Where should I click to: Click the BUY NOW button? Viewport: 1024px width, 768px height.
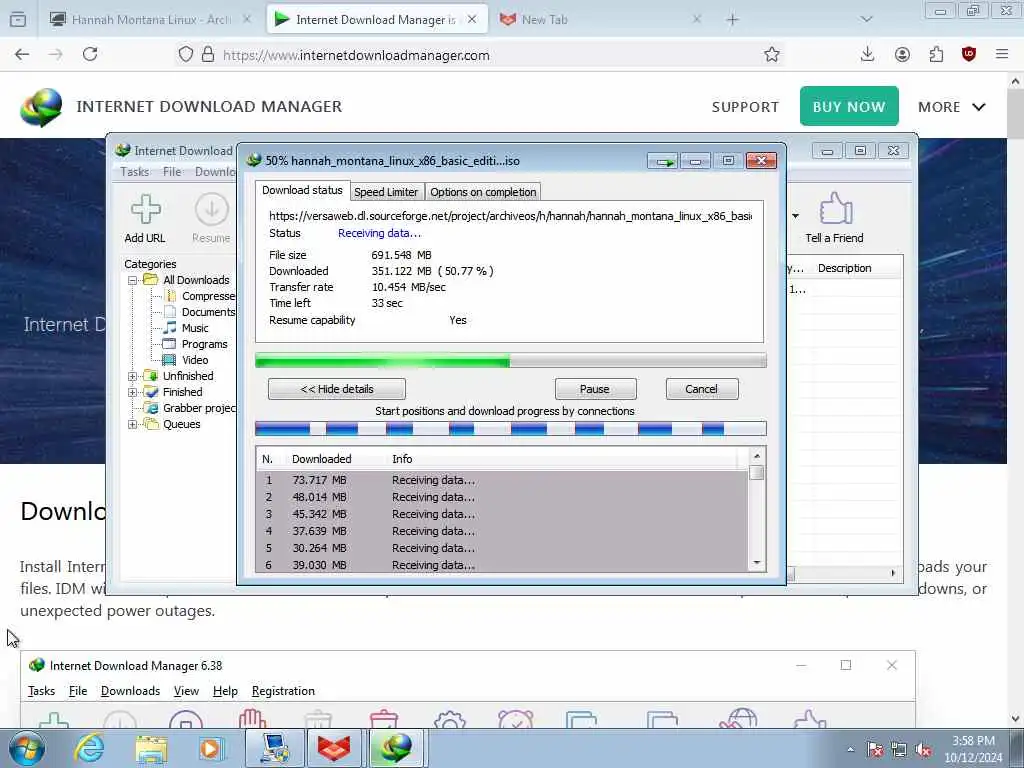pos(849,106)
